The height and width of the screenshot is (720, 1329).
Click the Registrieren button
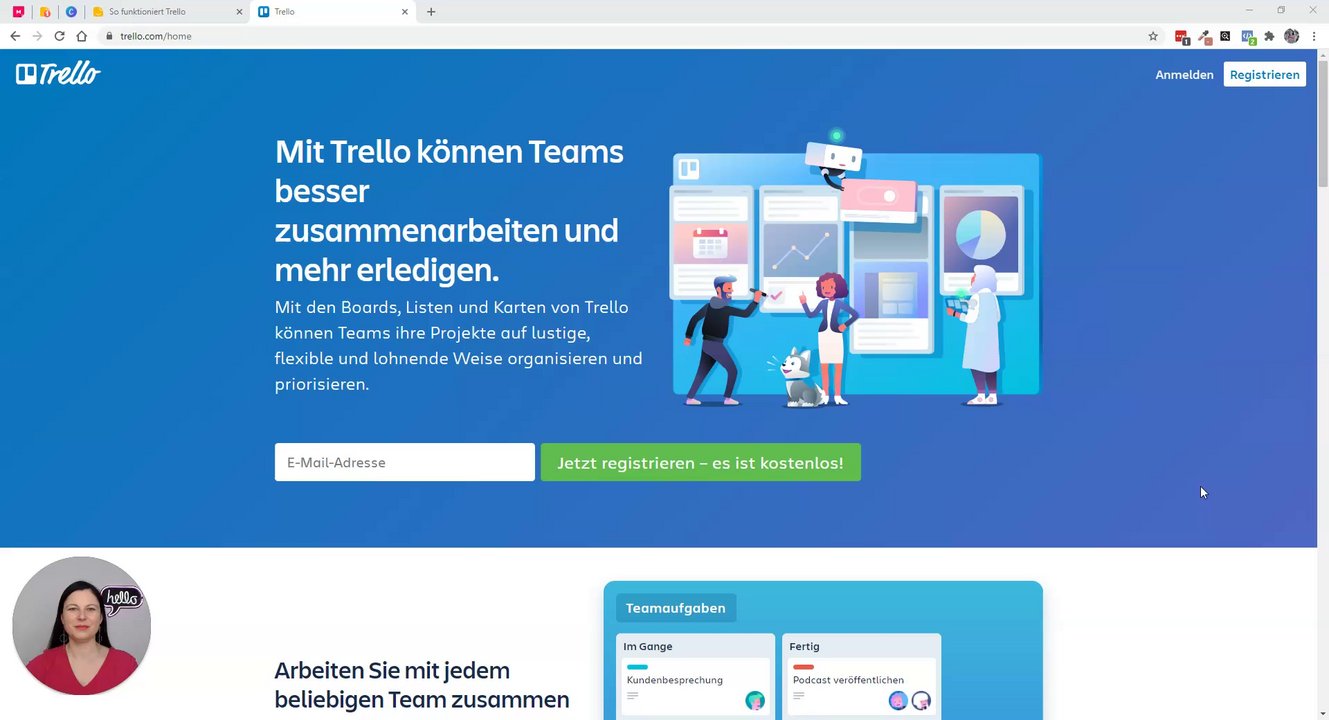(x=1264, y=75)
